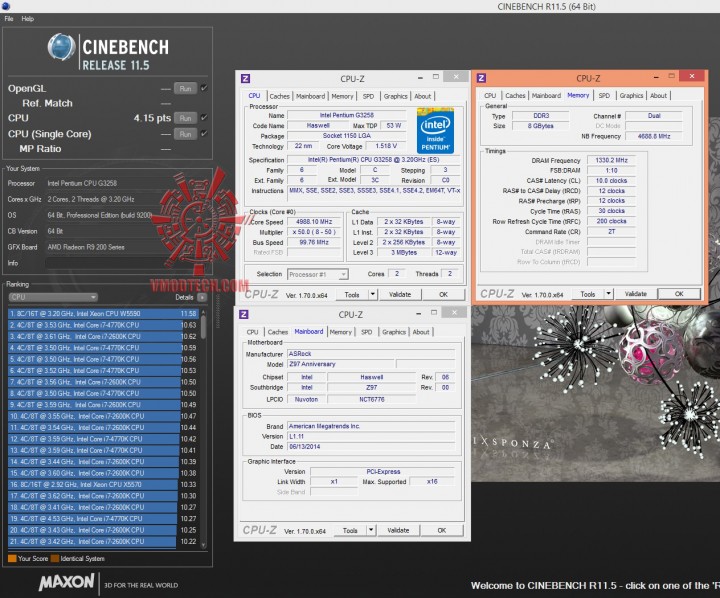Toggle the CPU test checkbox
This screenshot has width=720, height=598.
coord(204,118)
